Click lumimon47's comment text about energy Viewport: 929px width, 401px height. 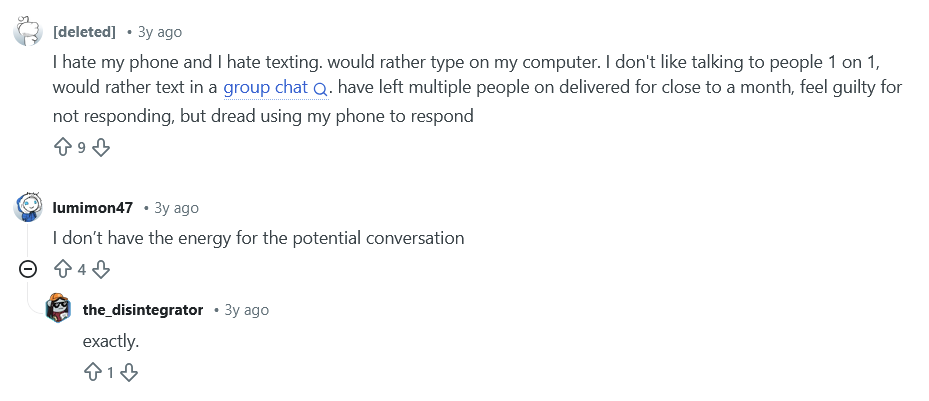[x=258, y=238]
